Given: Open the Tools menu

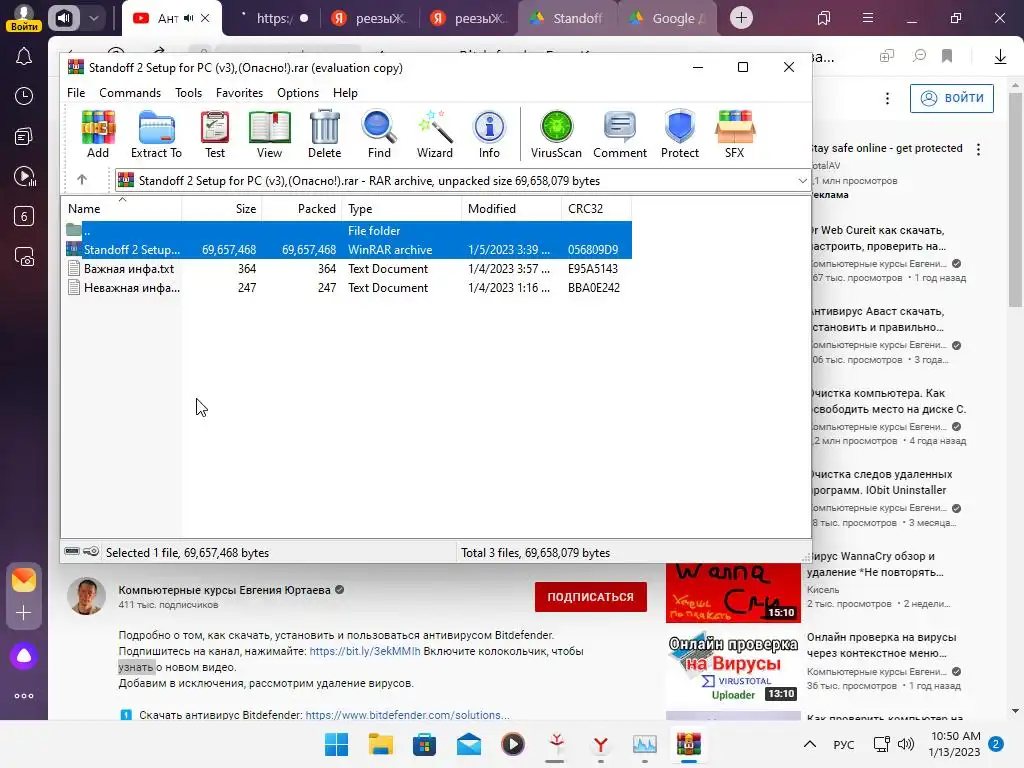Looking at the screenshot, I should (188, 93).
